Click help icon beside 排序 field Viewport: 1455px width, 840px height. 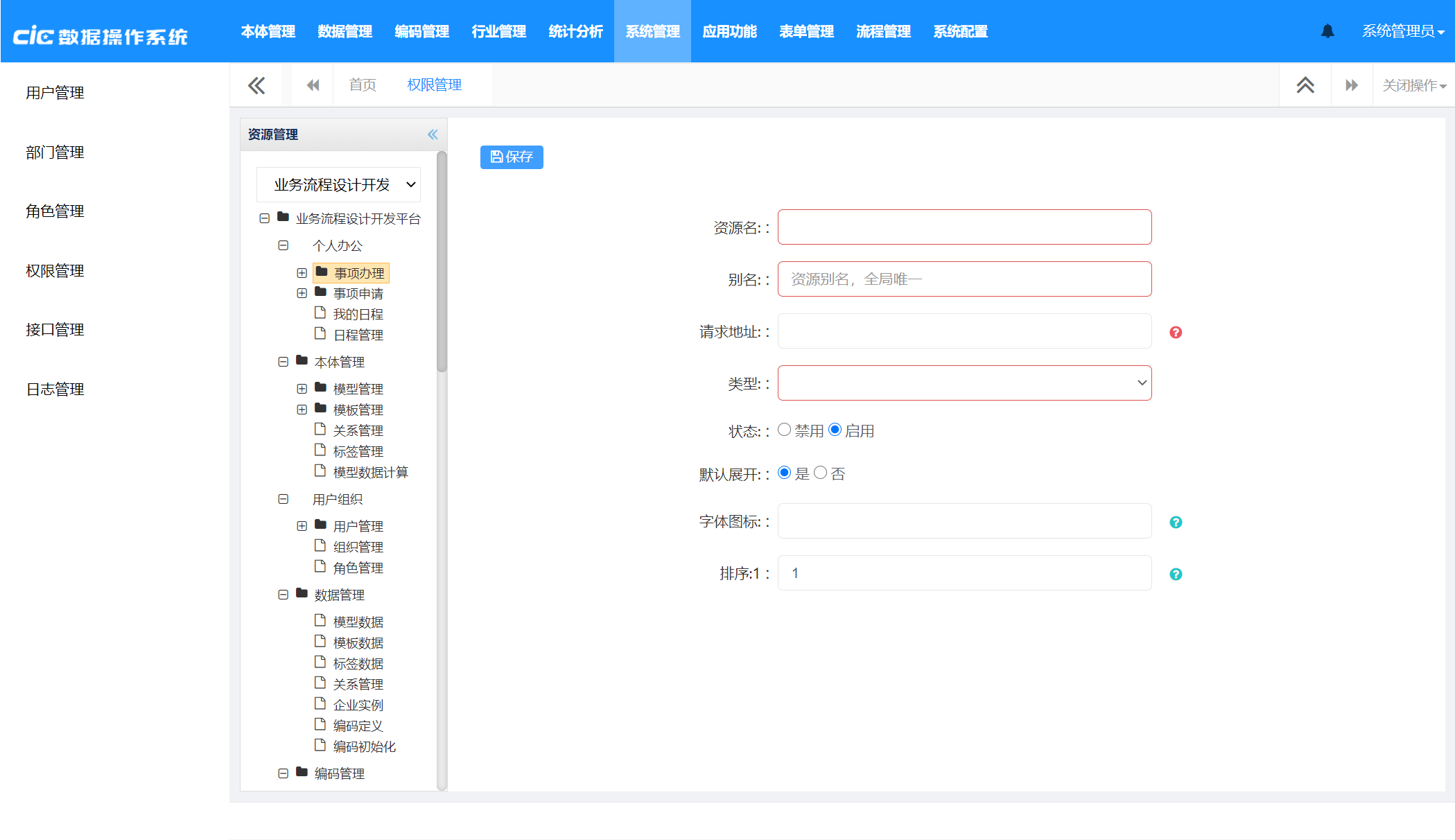point(1176,575)
